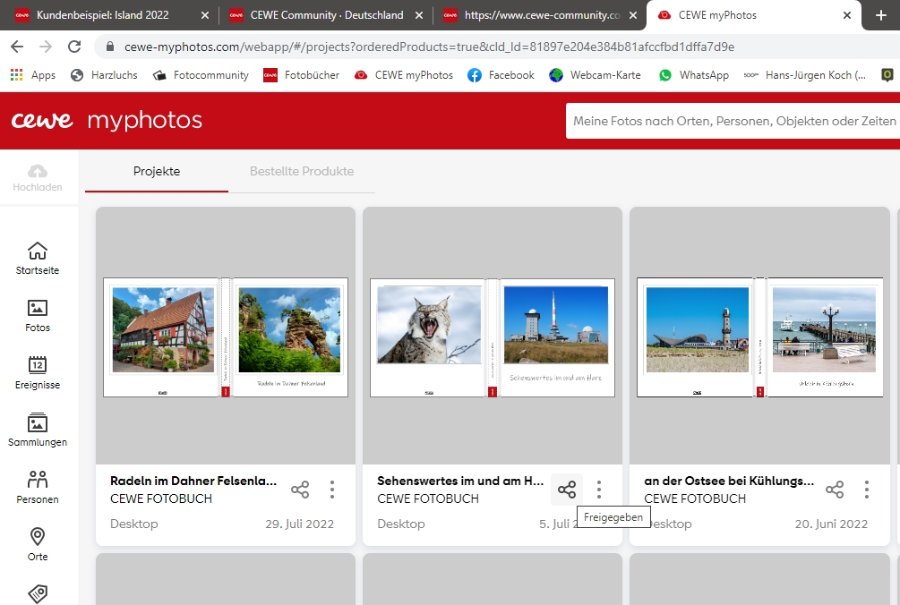Open three-dot menu for Sehenswertes project

599,490
